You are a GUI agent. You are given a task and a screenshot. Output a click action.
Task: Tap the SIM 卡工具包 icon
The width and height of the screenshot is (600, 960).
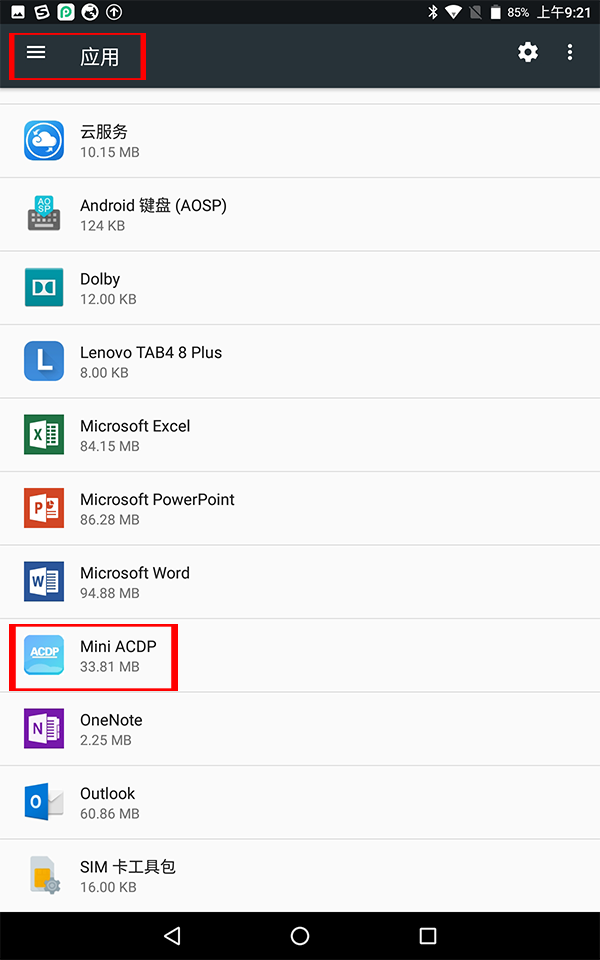point(44,876)
